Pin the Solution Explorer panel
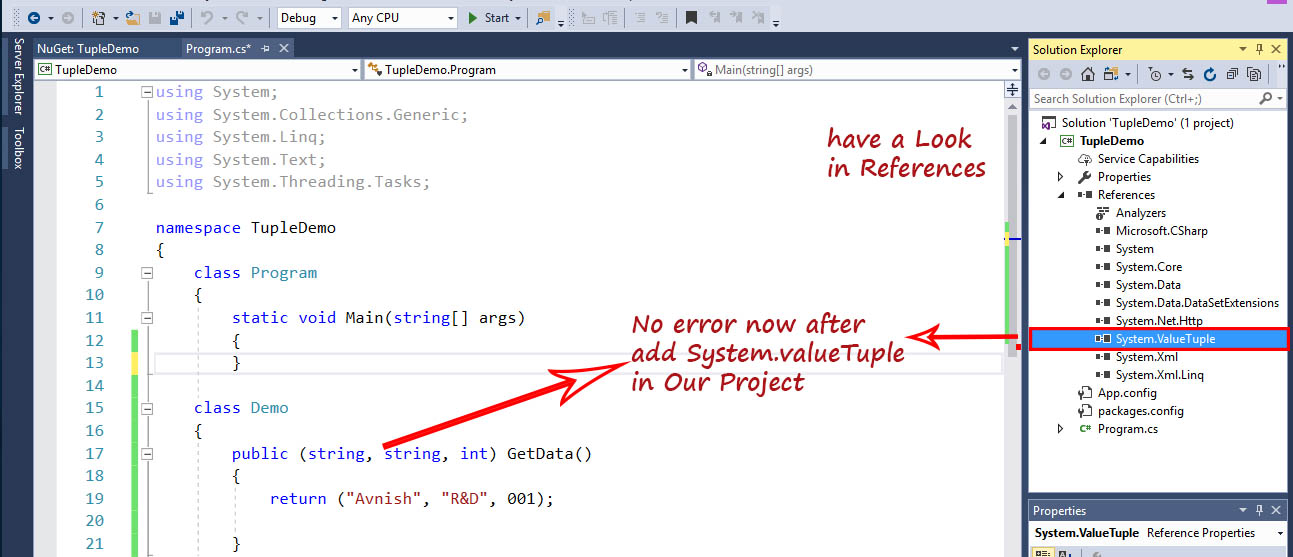This screenshot has height=557, width=1293. 1260,49
